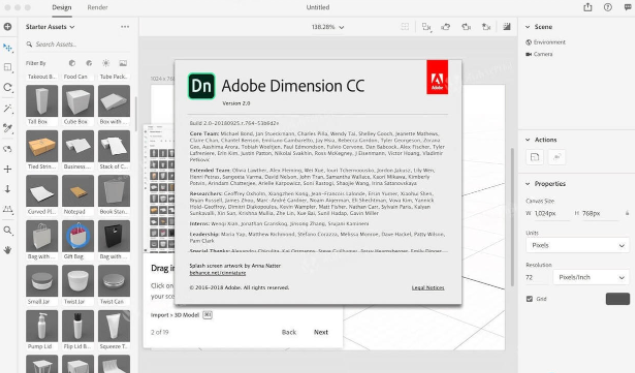This screenshot has height=373, width=635.
Task: Pick the Magic Wand tool
Action: pos(8,108)
